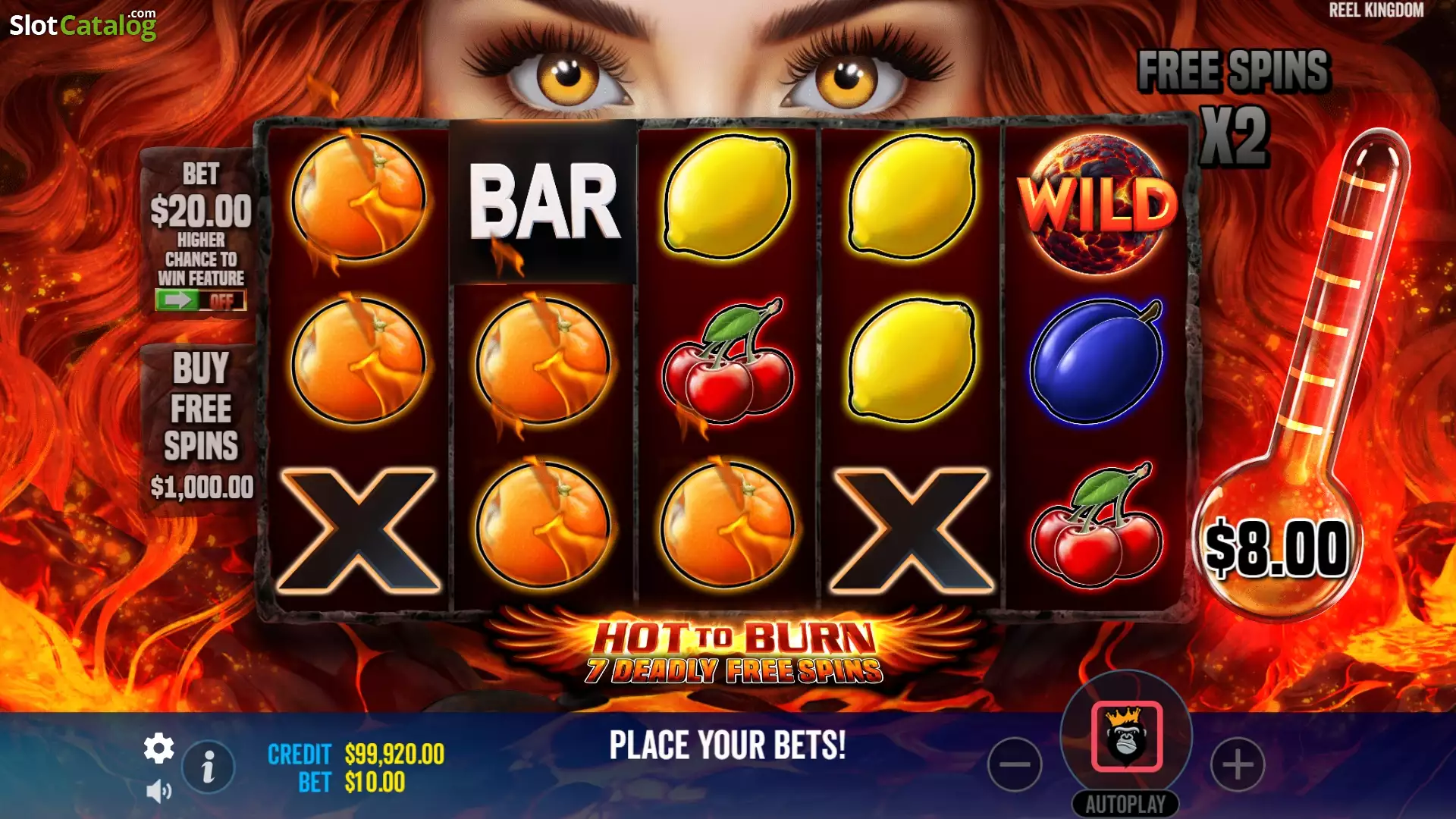This screenshot has width=1456, height=819.
Task: Toggle the higher chance bet switch
Action: [x=200, y=300]
